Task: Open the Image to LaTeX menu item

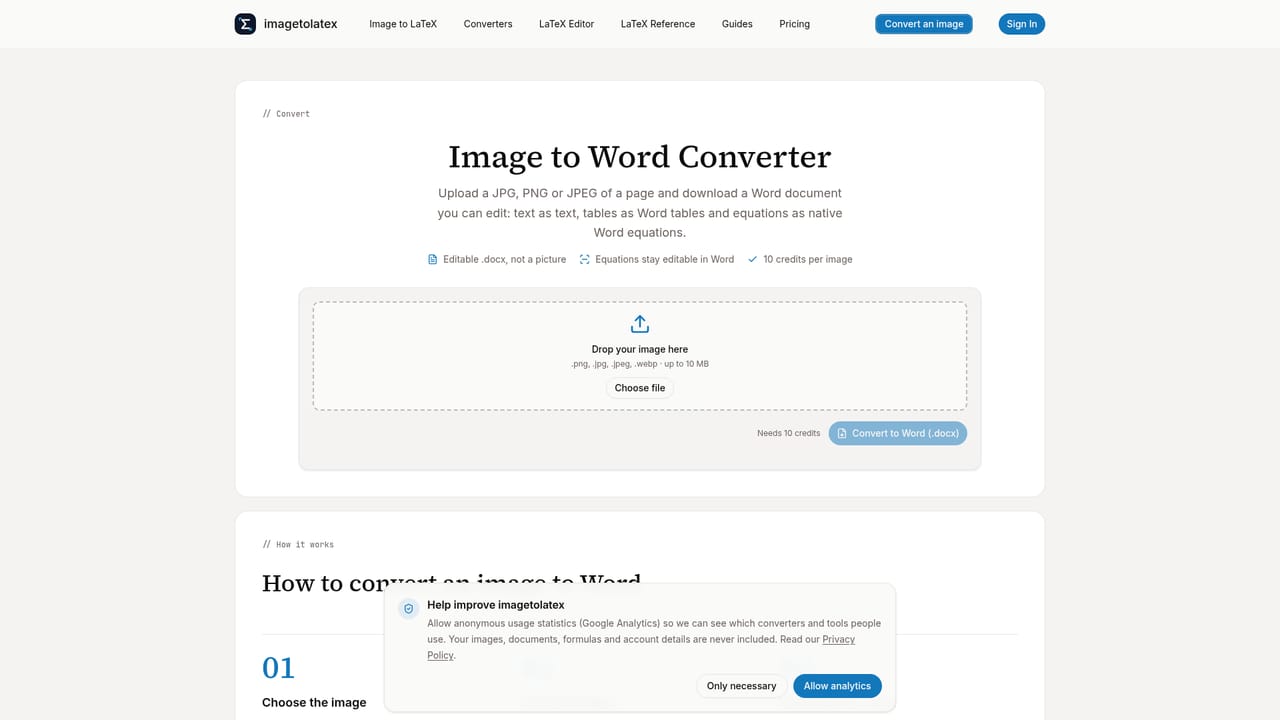Action: 403,24
